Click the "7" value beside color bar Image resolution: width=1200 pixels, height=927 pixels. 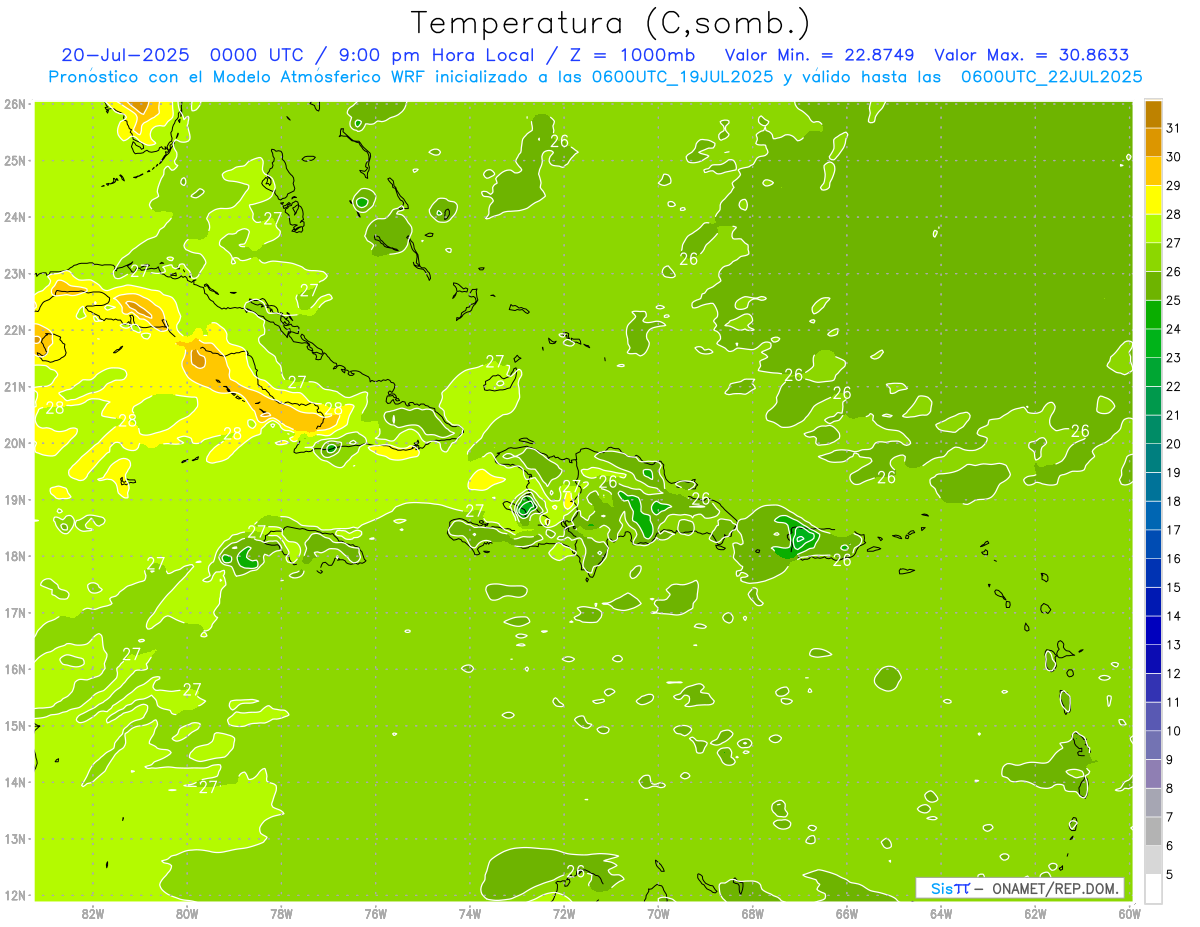click(1171, 817)
